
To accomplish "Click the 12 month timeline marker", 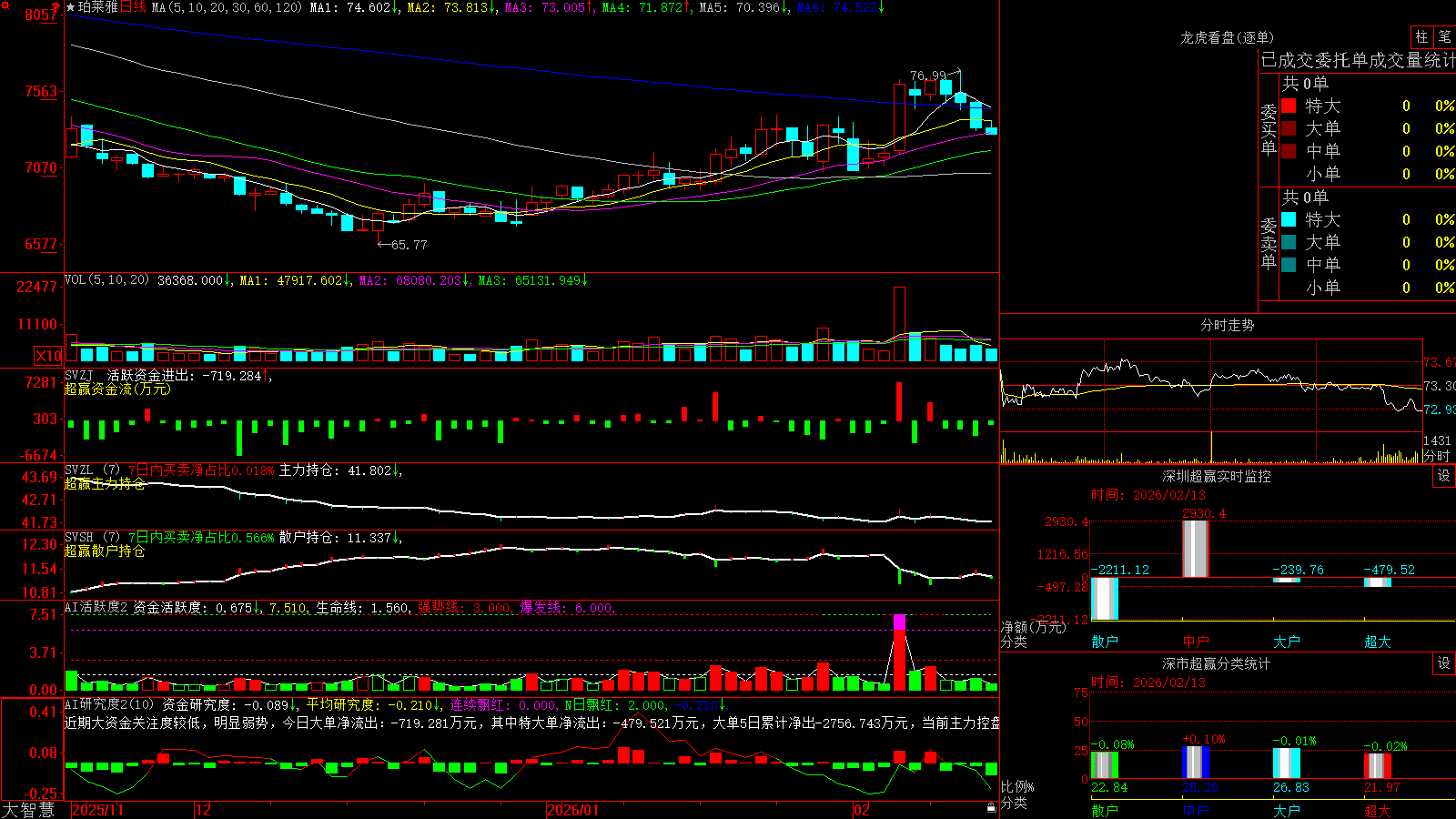I will [203, 810].
